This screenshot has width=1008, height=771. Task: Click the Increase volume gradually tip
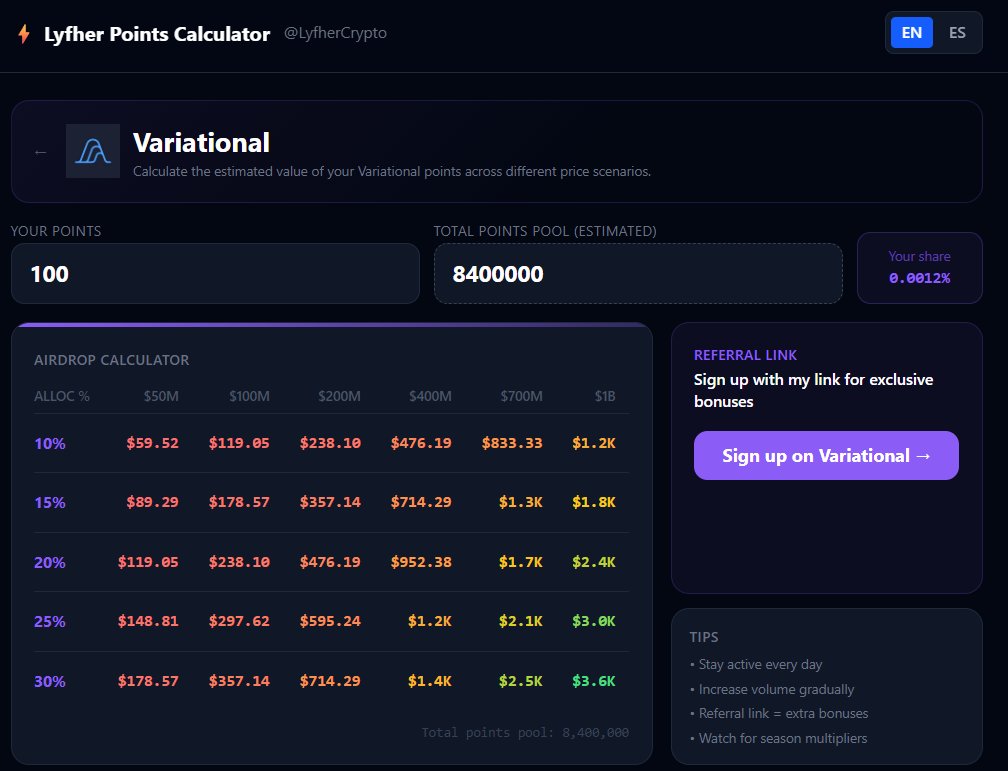(777, 689)
